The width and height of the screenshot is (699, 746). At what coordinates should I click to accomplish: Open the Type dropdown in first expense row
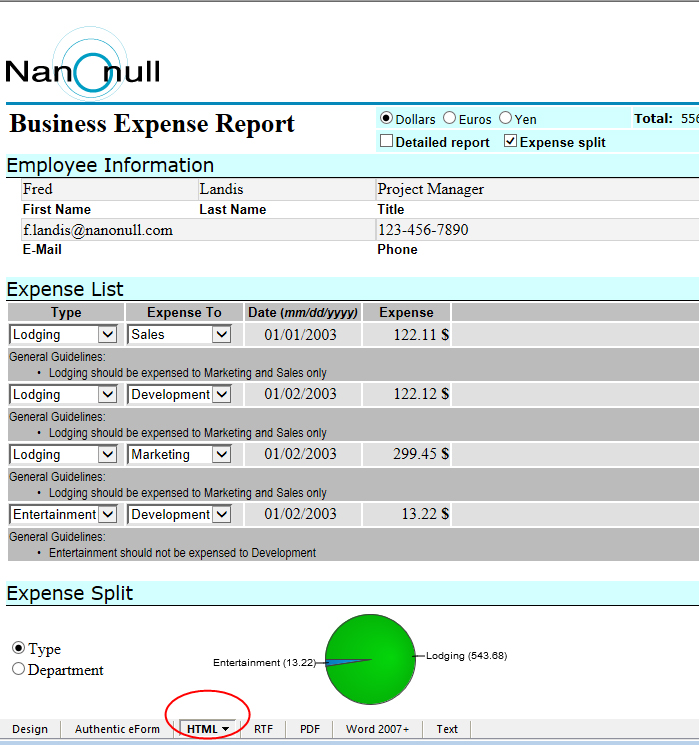click(108, 335)
